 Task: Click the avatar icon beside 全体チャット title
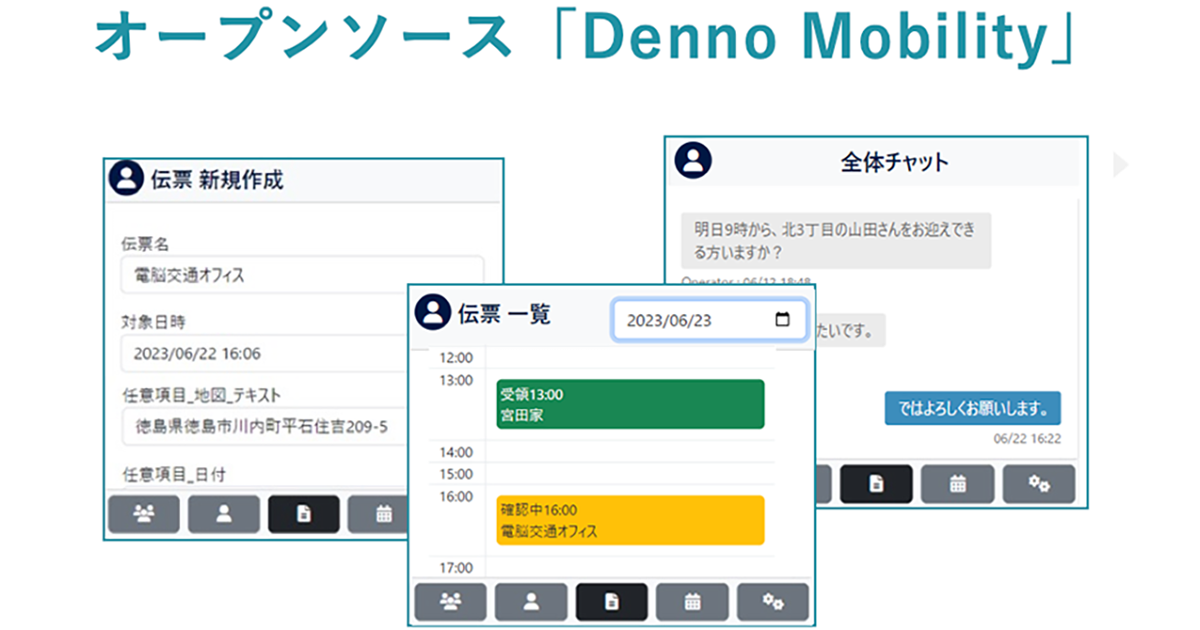tap(691, 157)
